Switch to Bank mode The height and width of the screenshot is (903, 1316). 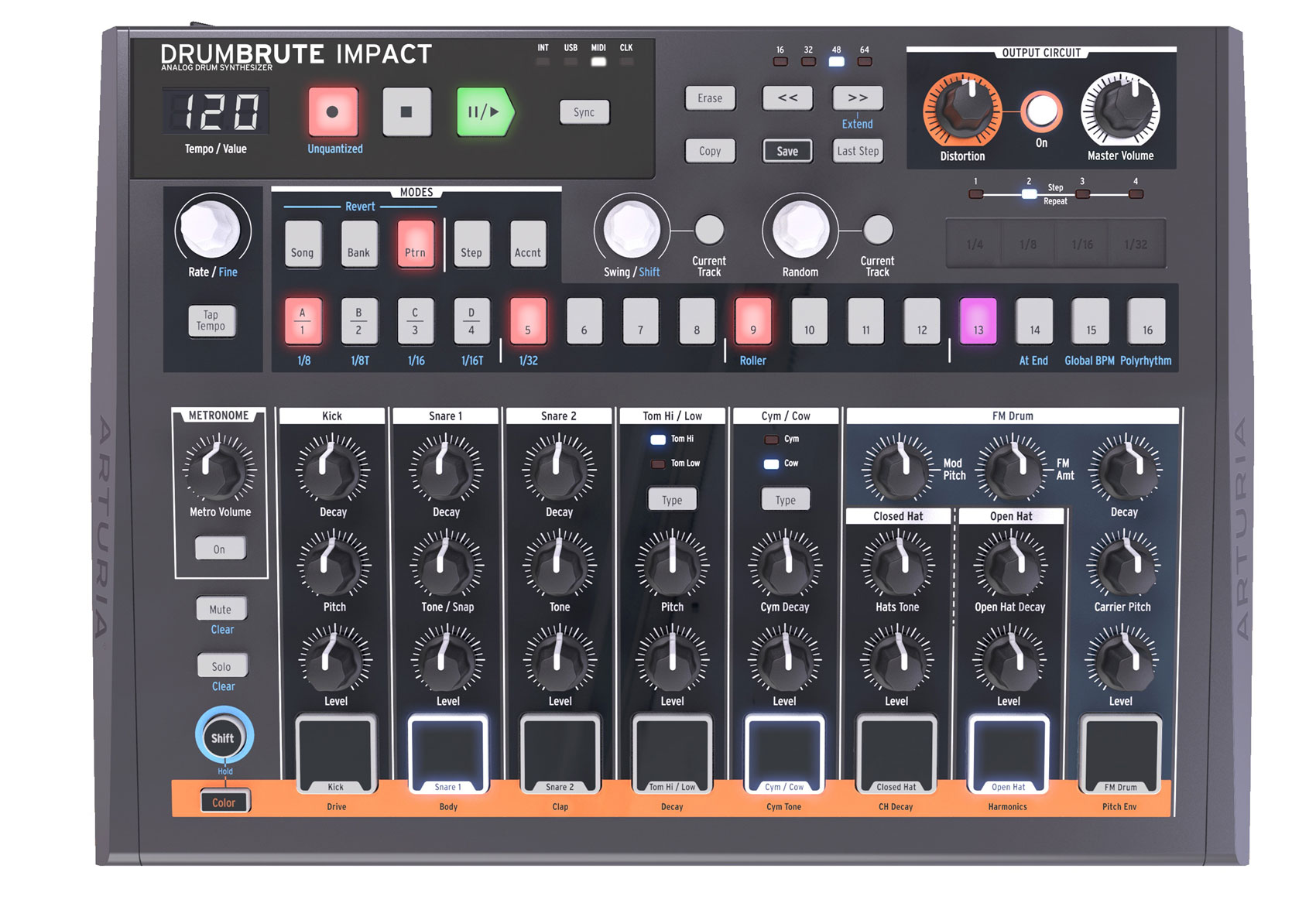point(358,245)
